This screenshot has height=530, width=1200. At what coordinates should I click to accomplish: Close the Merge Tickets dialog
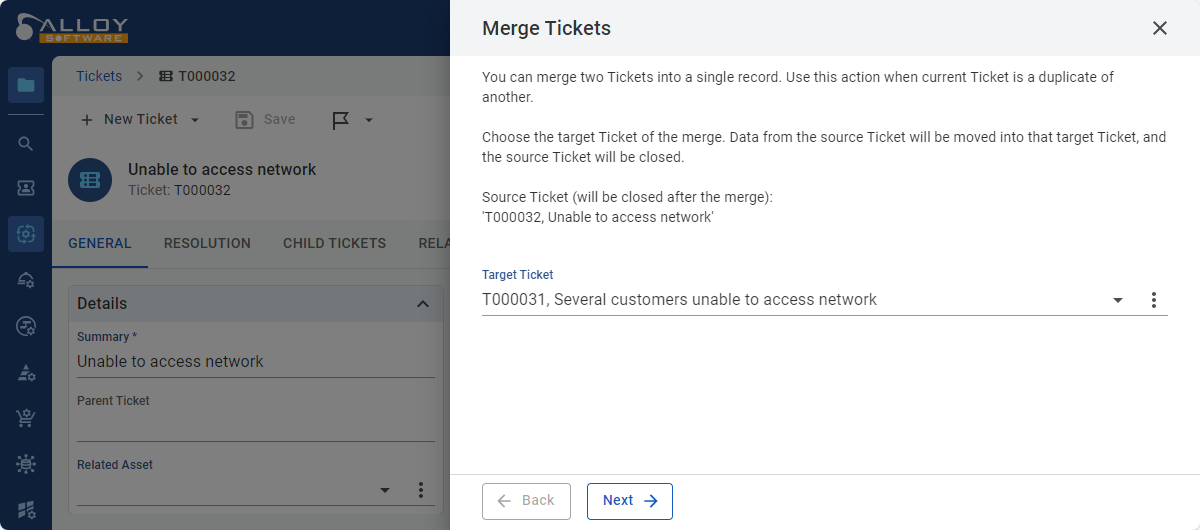coord(1160,28)
